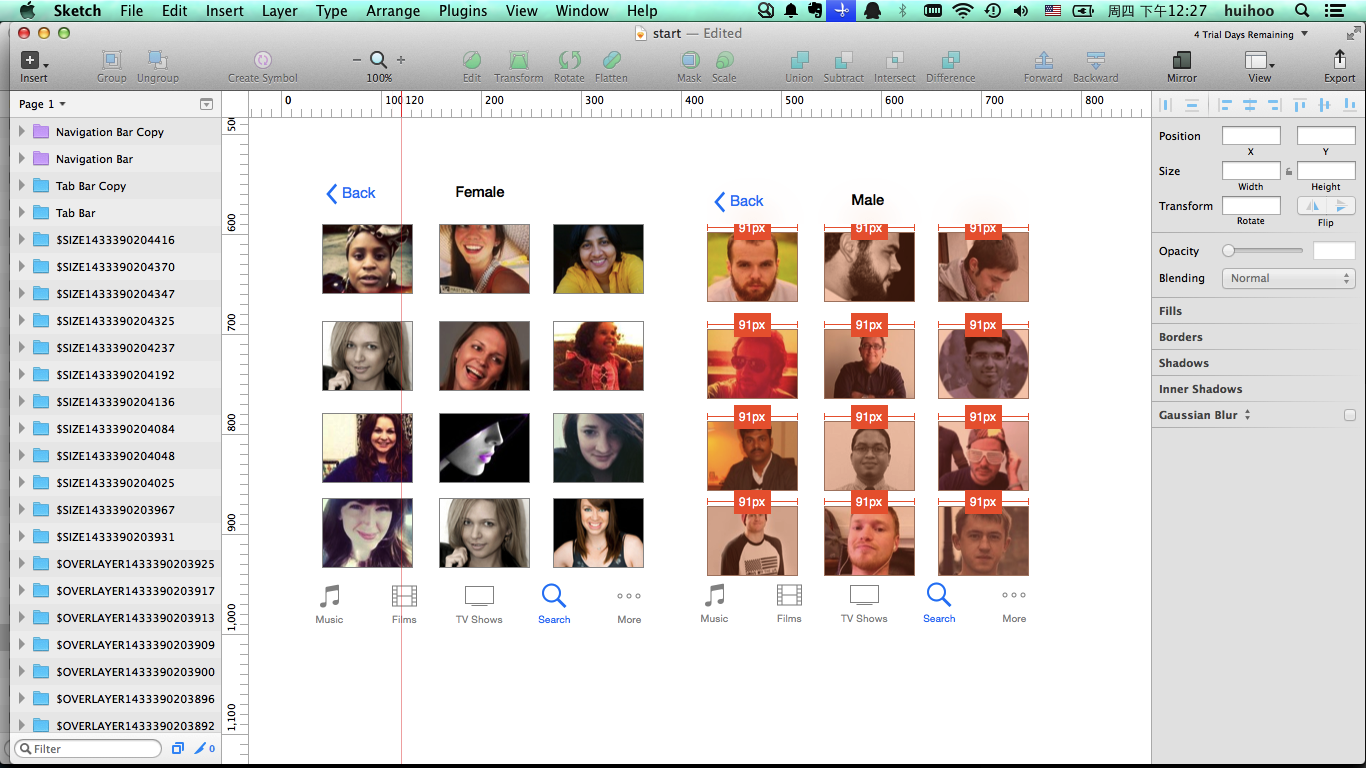The height and width of the screenshot is (768, 1366).
Task: Open the Blending mode dropdown
Action: [1287, 278]
